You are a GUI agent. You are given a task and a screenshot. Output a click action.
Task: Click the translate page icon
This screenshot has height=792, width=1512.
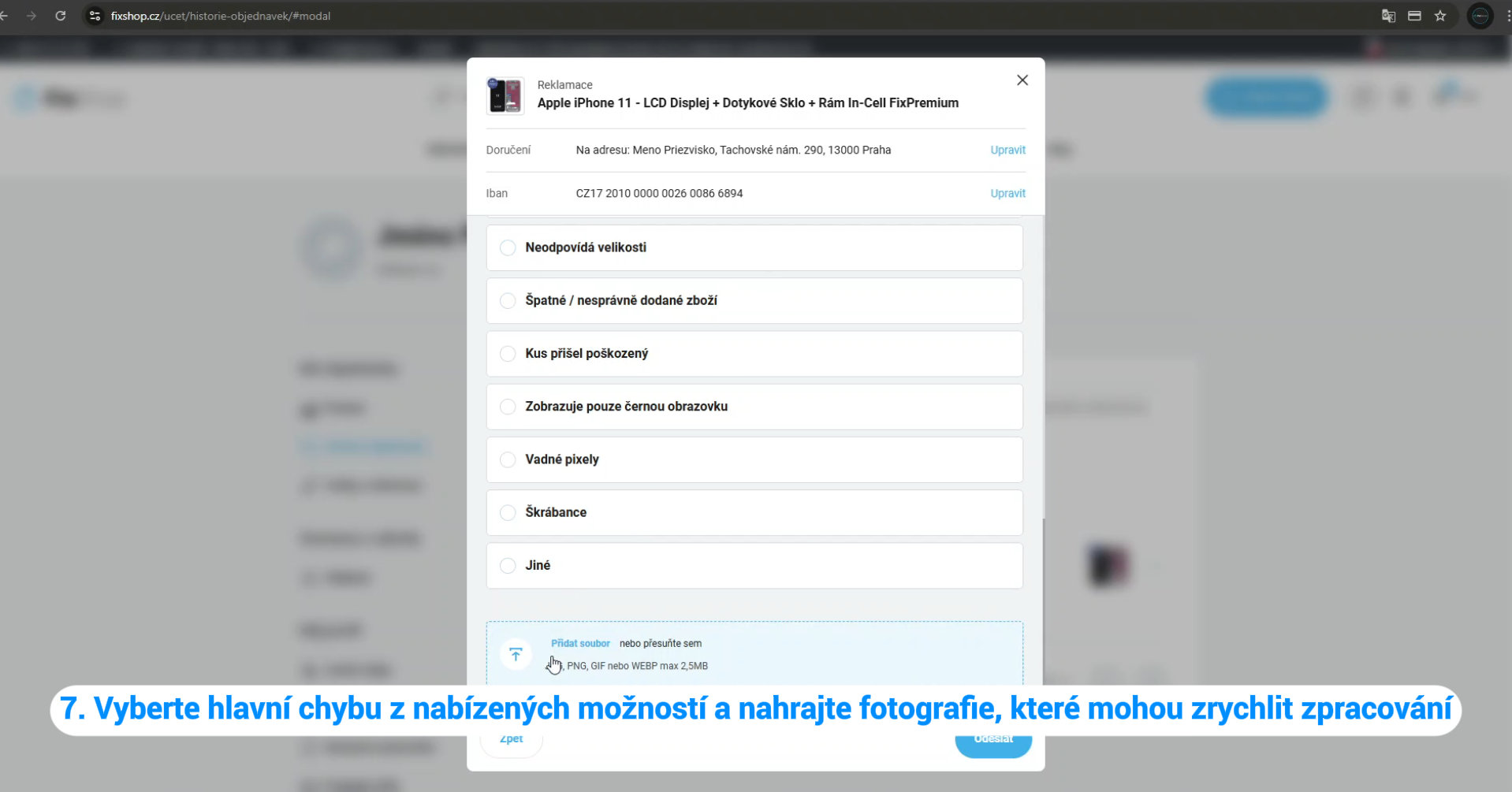click(x=1388, y=16)
